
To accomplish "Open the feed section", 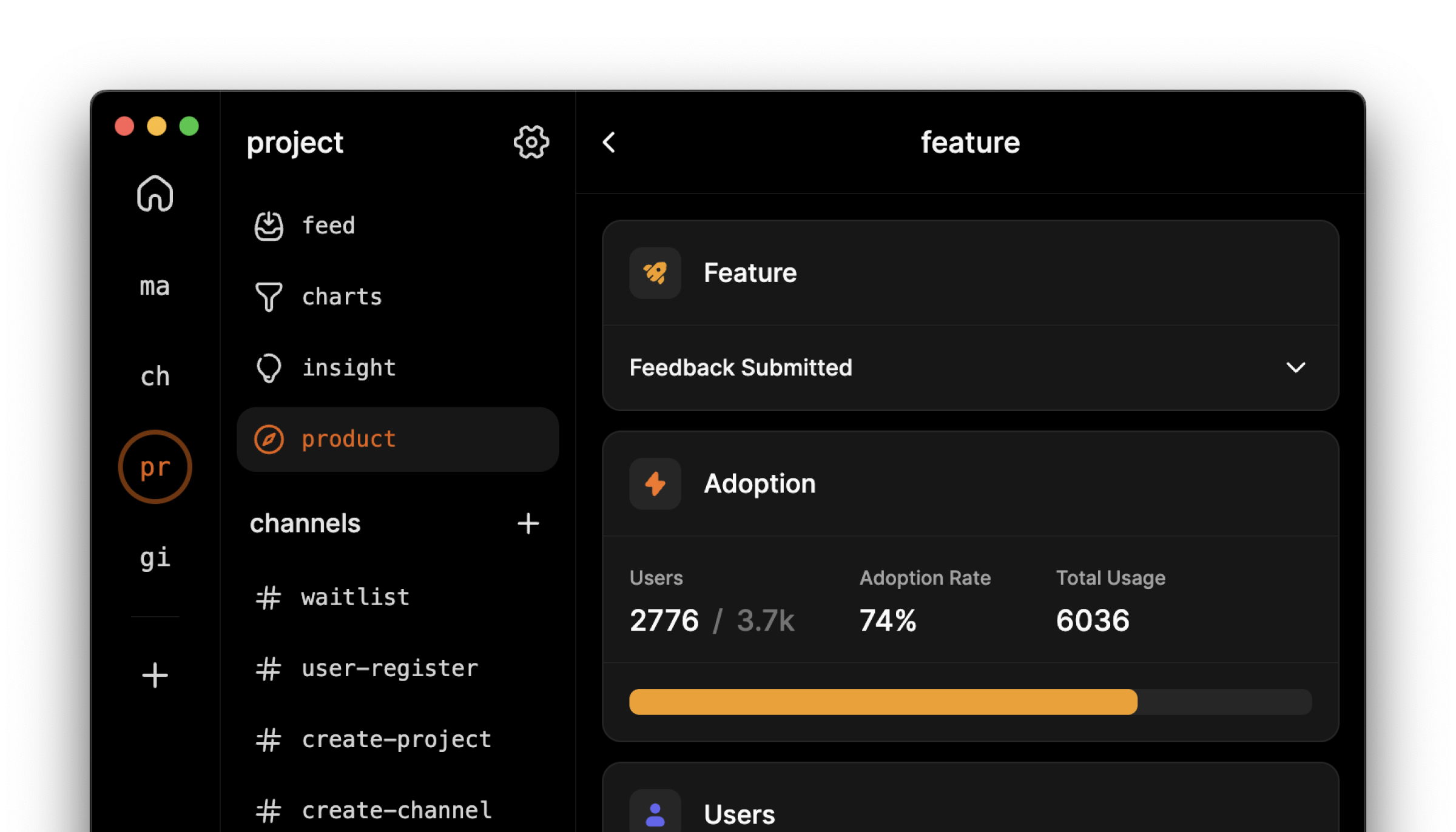I will [x=328, y=225].
